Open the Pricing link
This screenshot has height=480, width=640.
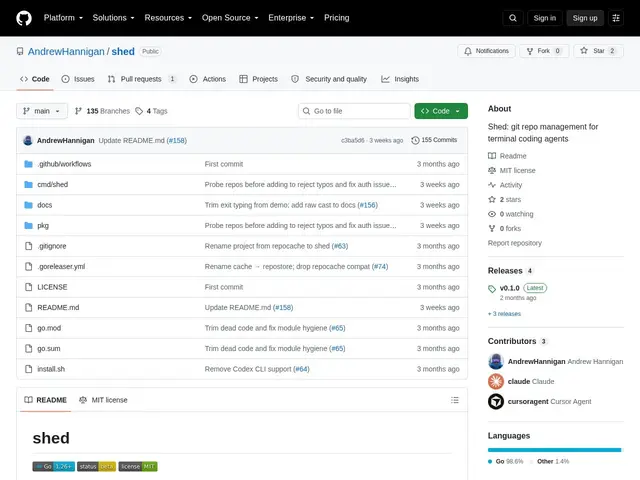tap(337, 18)
